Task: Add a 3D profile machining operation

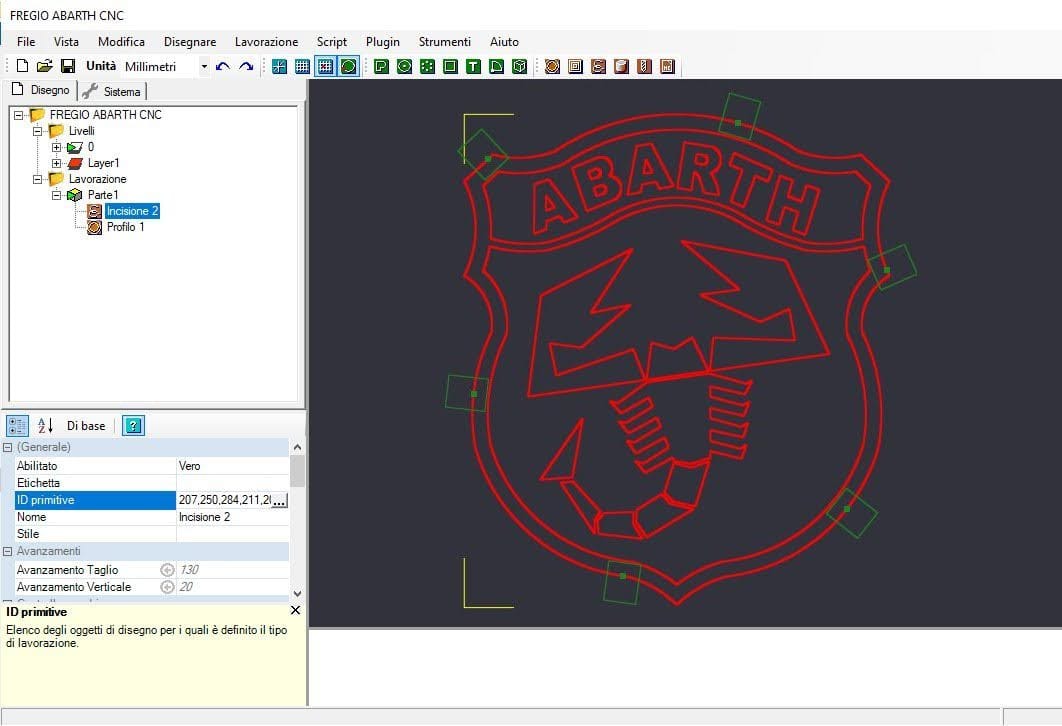Action: 621,66
